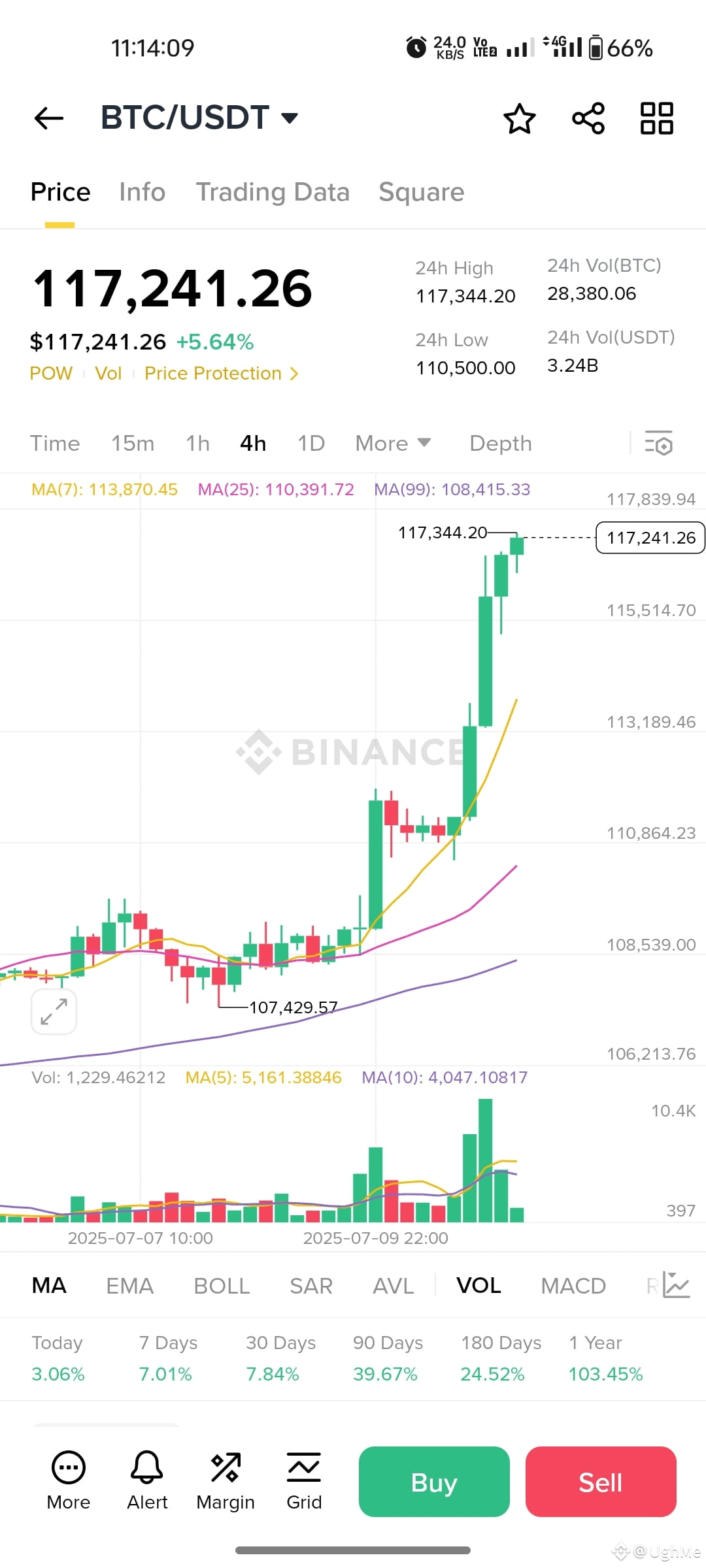Image resolution: width=706 pixels, height=1568 pixels.
Task: Tap the red Sell button
Action: coord(601,1482)
